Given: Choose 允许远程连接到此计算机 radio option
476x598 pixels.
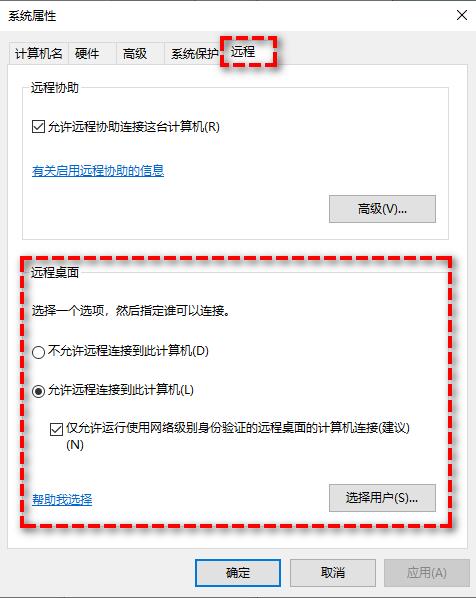Looking at the screenshot, I should pos(39,391).
